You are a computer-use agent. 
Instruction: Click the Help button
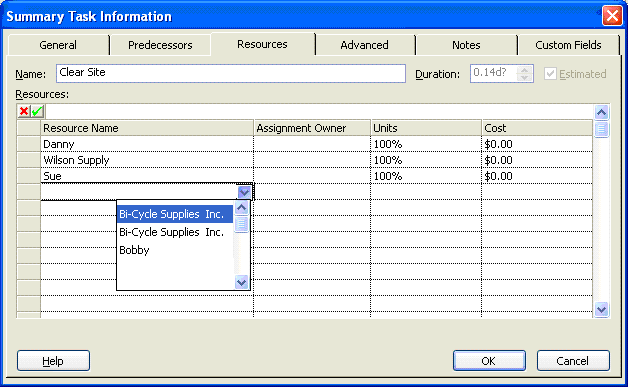53,361
